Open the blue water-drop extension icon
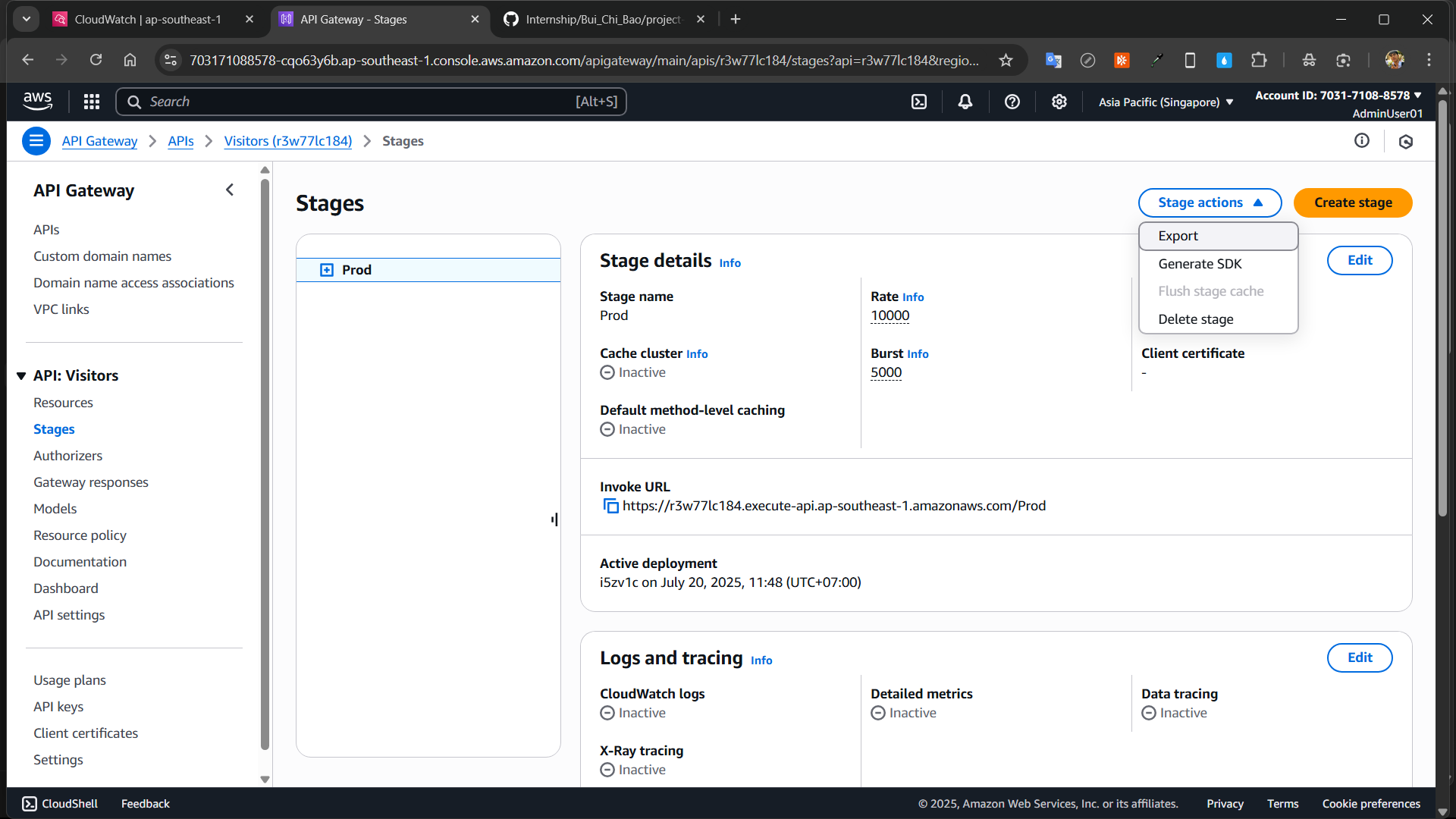 coord(1224,60)
